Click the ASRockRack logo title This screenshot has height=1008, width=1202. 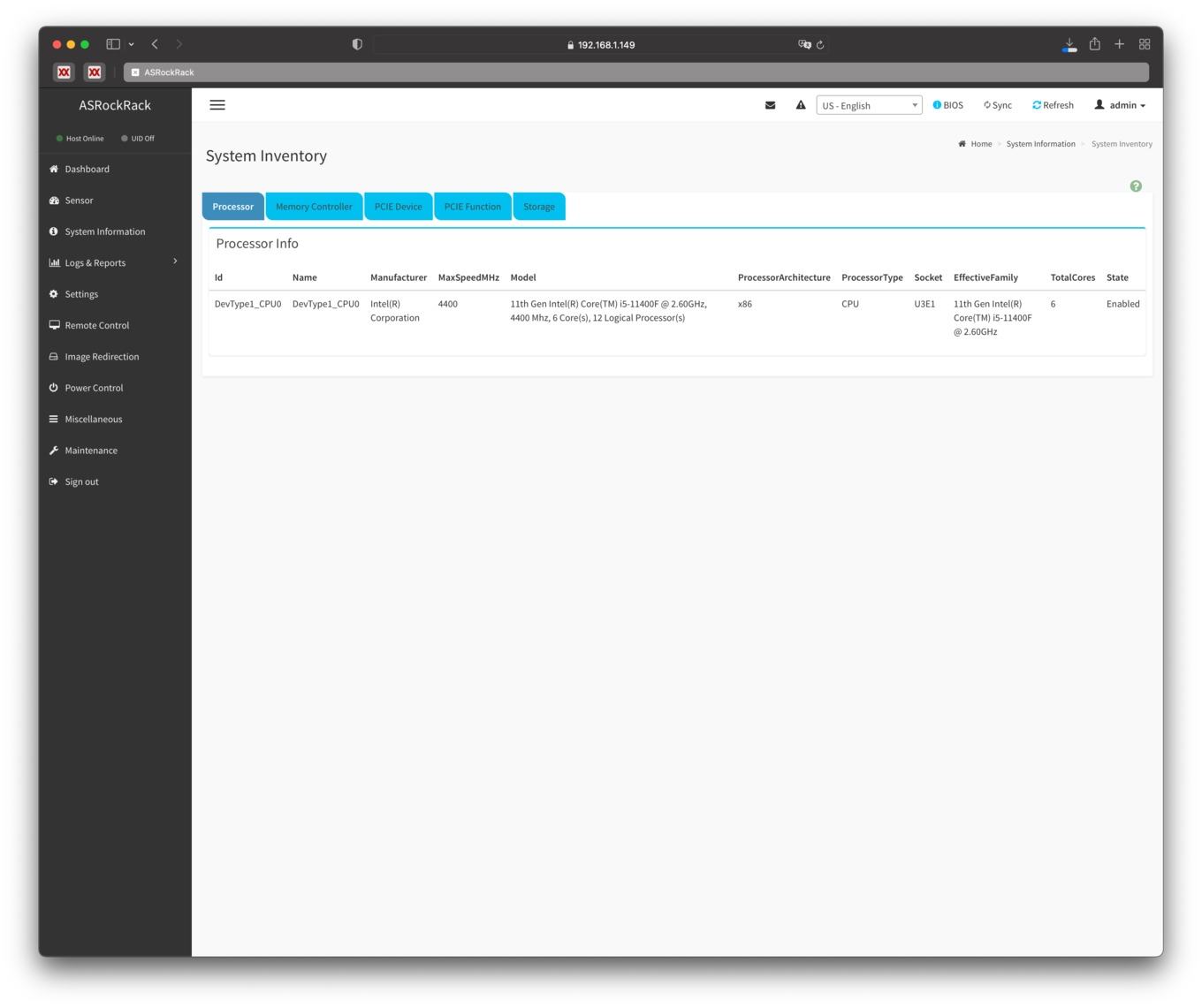(115, 105)
